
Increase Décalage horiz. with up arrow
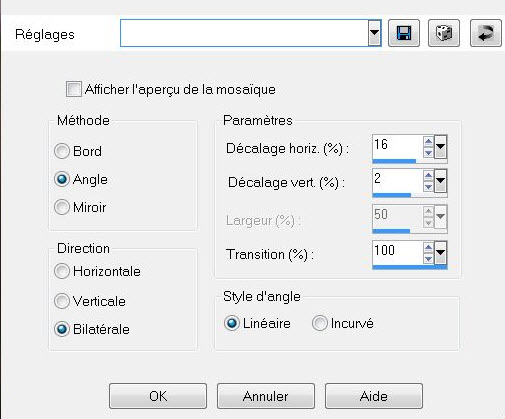[428, 141]
